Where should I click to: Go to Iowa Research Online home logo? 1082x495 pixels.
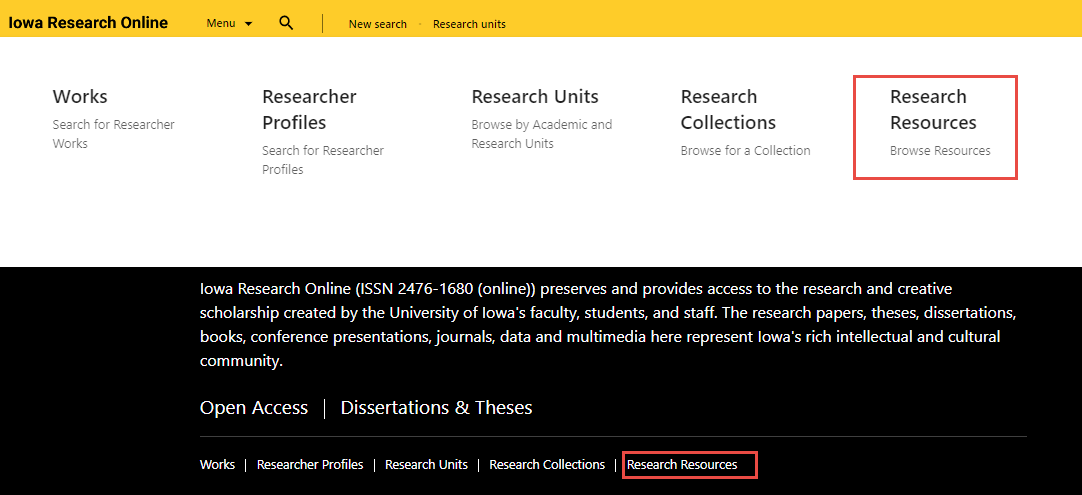(88, 22)
